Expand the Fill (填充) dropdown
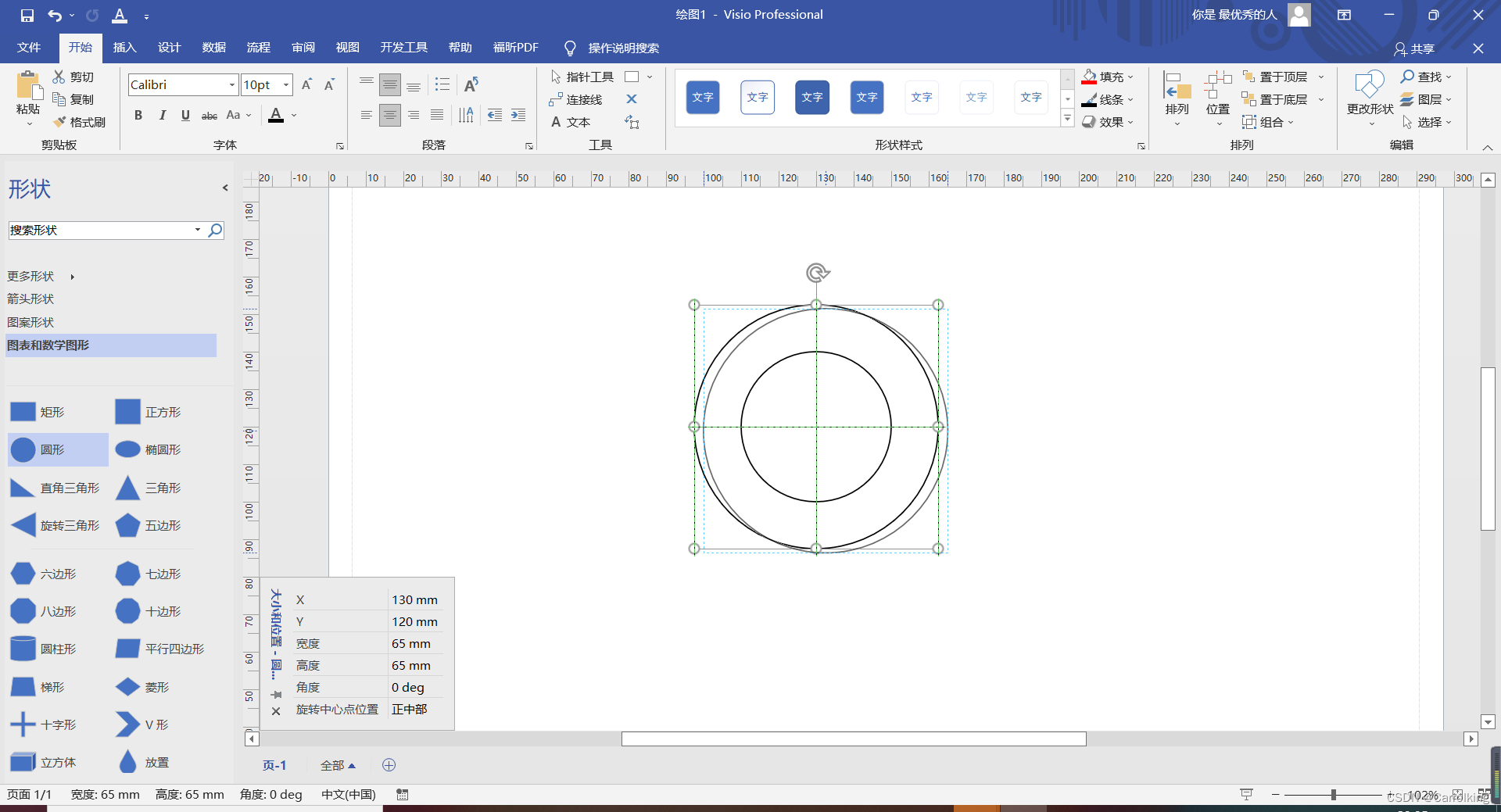Viewport: 1501px width, 812px height. tap(1130, 77)
